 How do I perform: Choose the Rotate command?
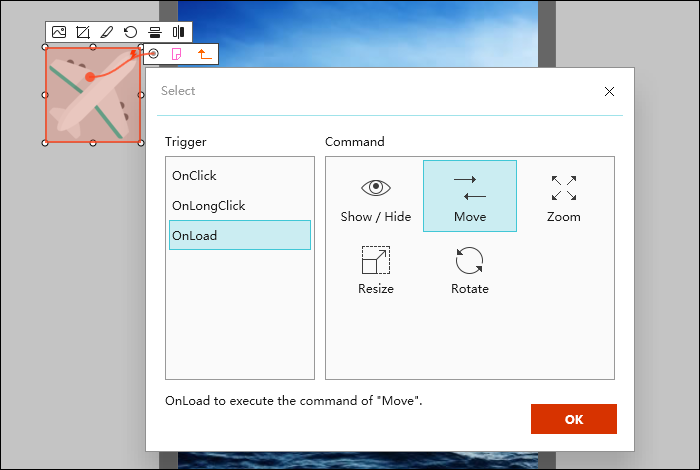point(470,269)
